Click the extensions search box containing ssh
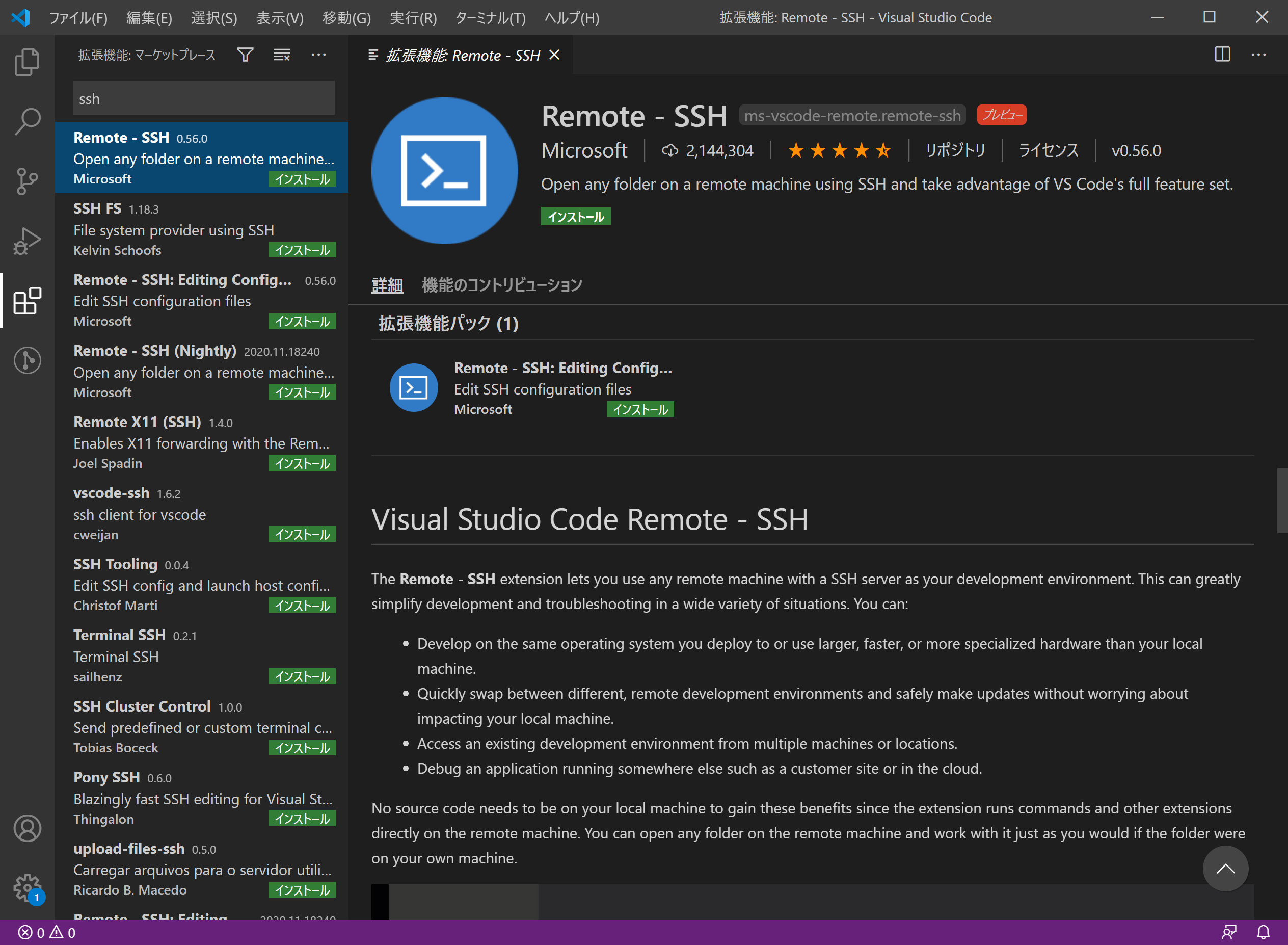Screen dimensions: 1288x945 [203, 98]
